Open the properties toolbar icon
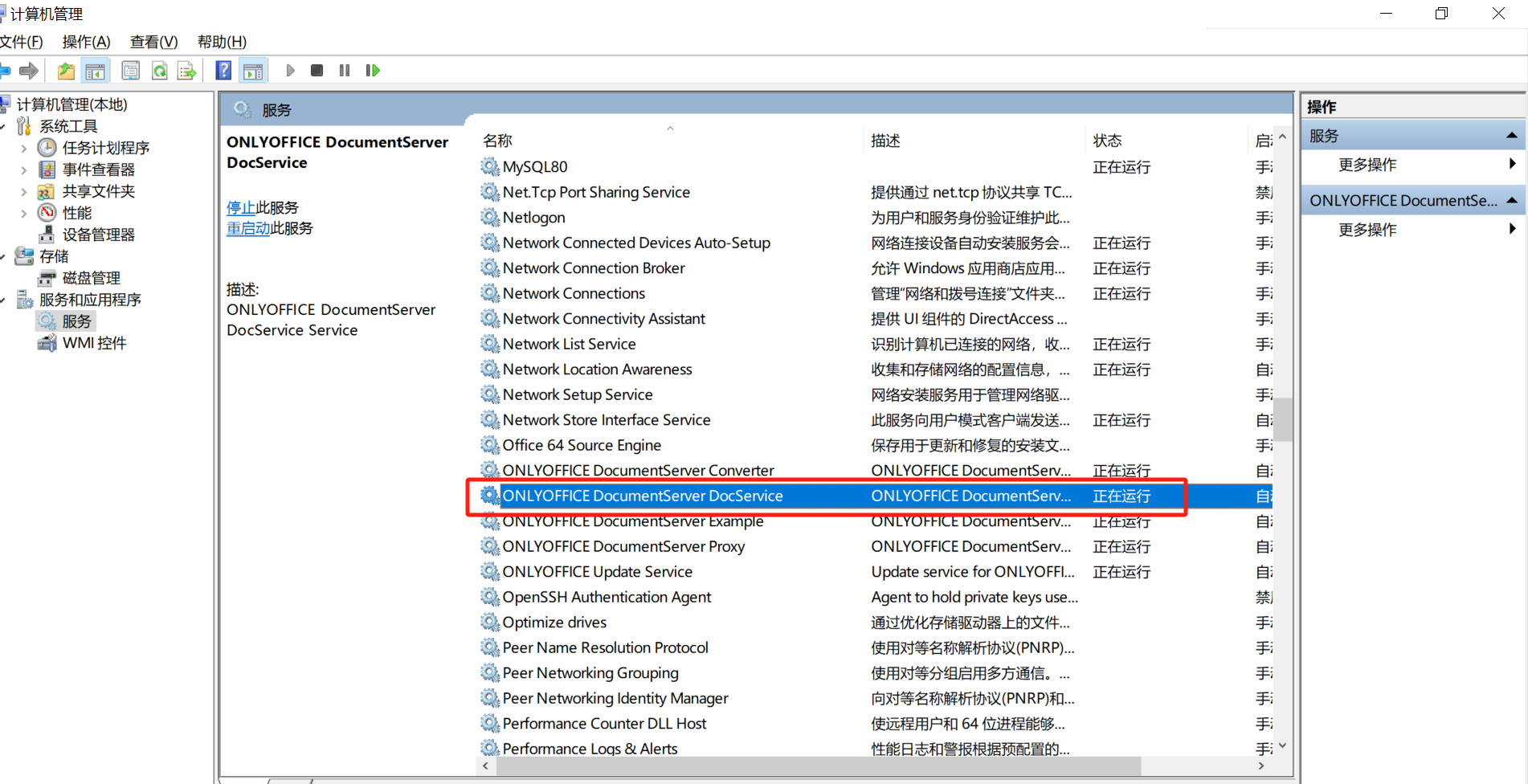Screen dimensions: 1528x784 pyautogui.click(x=130, y=71)
